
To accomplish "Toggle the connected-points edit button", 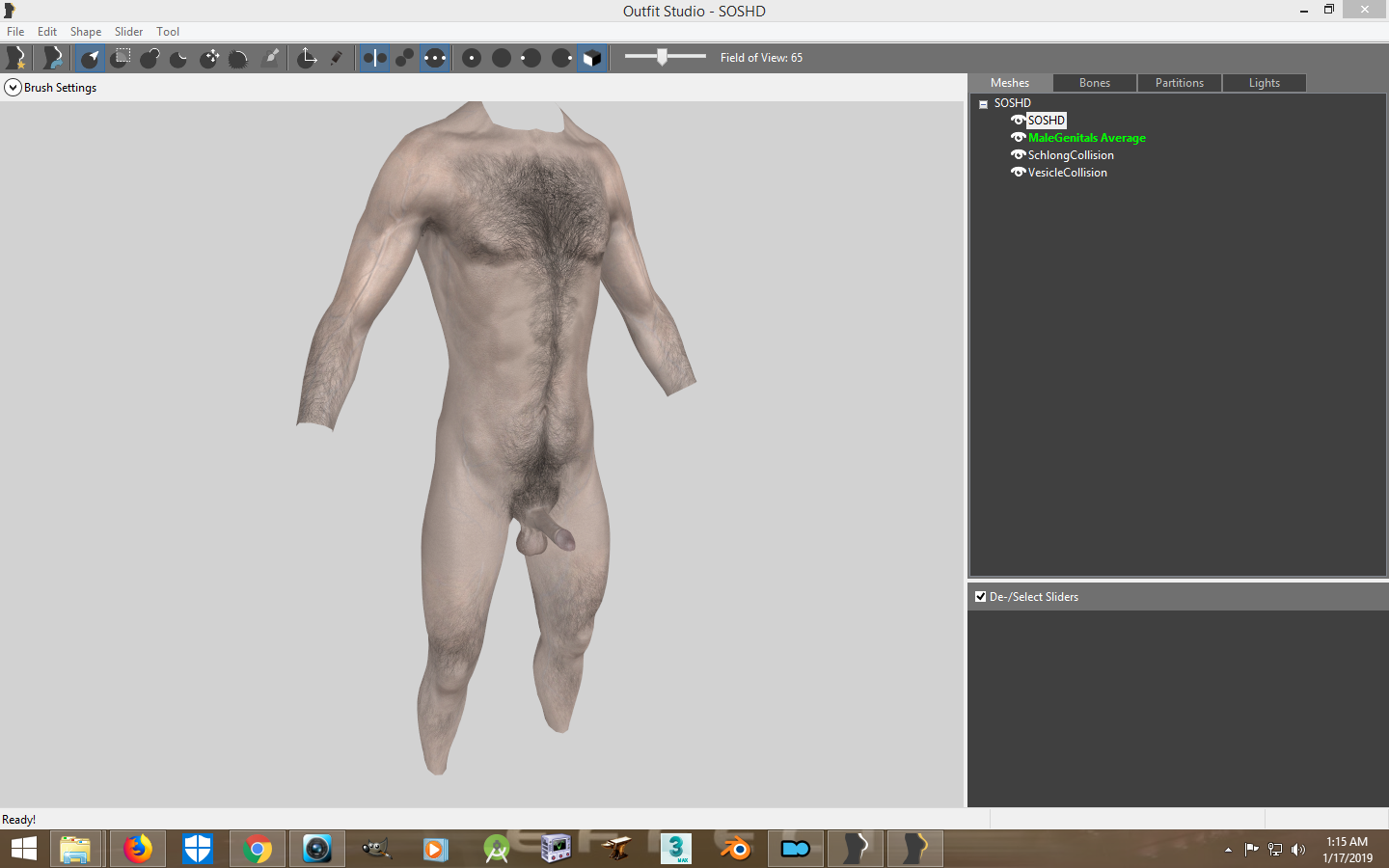I will pyautogui.click(x=405, y=58).
